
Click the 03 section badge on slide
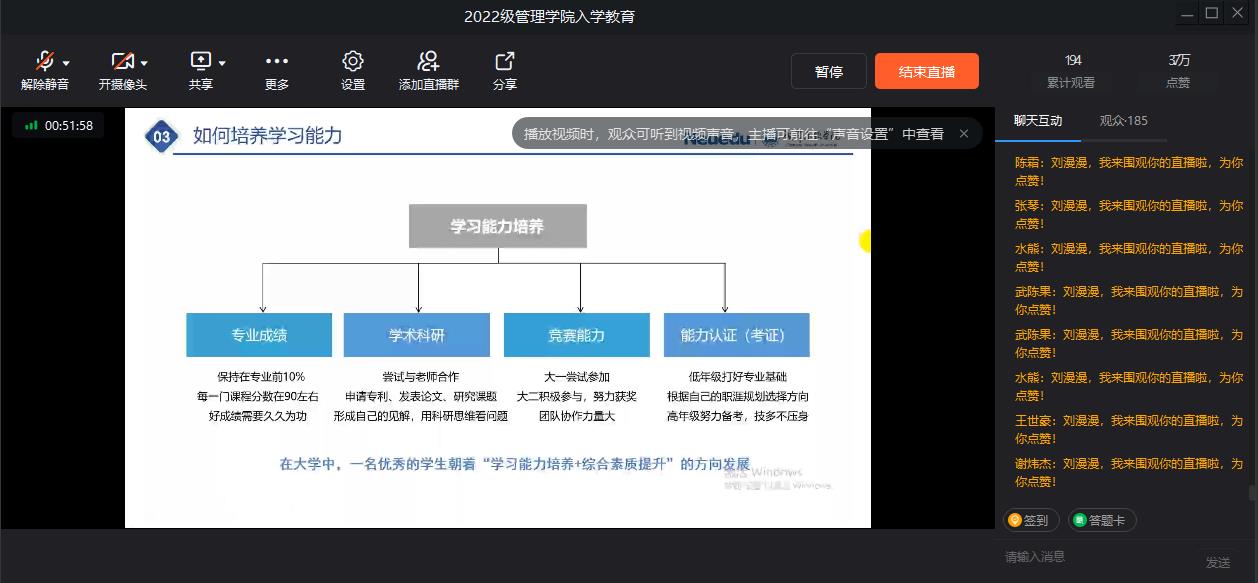[162, 136]
